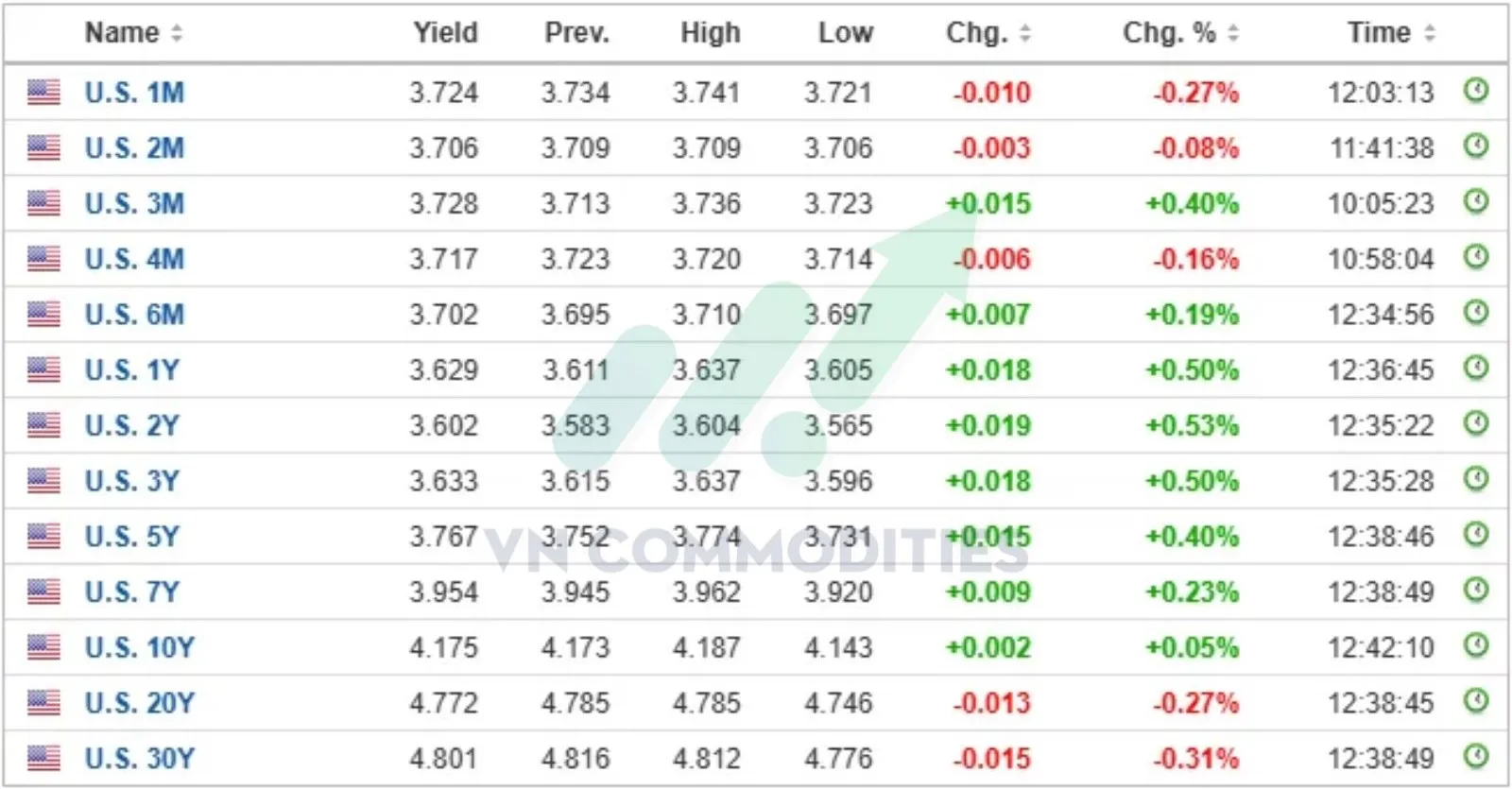Sort by Chg. column sort arrows
The height and width of the screenshot is (789, 1512).
(x=1025, y=34)
